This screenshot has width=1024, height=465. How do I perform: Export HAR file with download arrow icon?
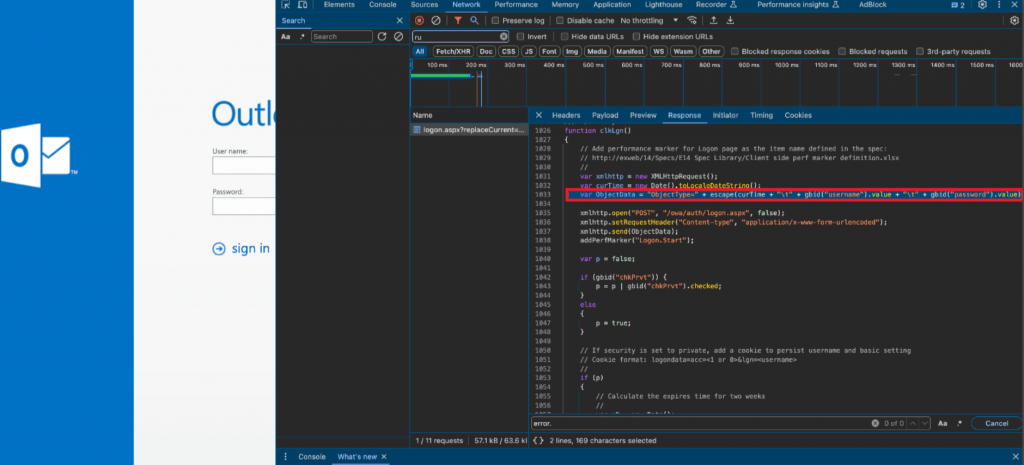click(x=730, y=21)
